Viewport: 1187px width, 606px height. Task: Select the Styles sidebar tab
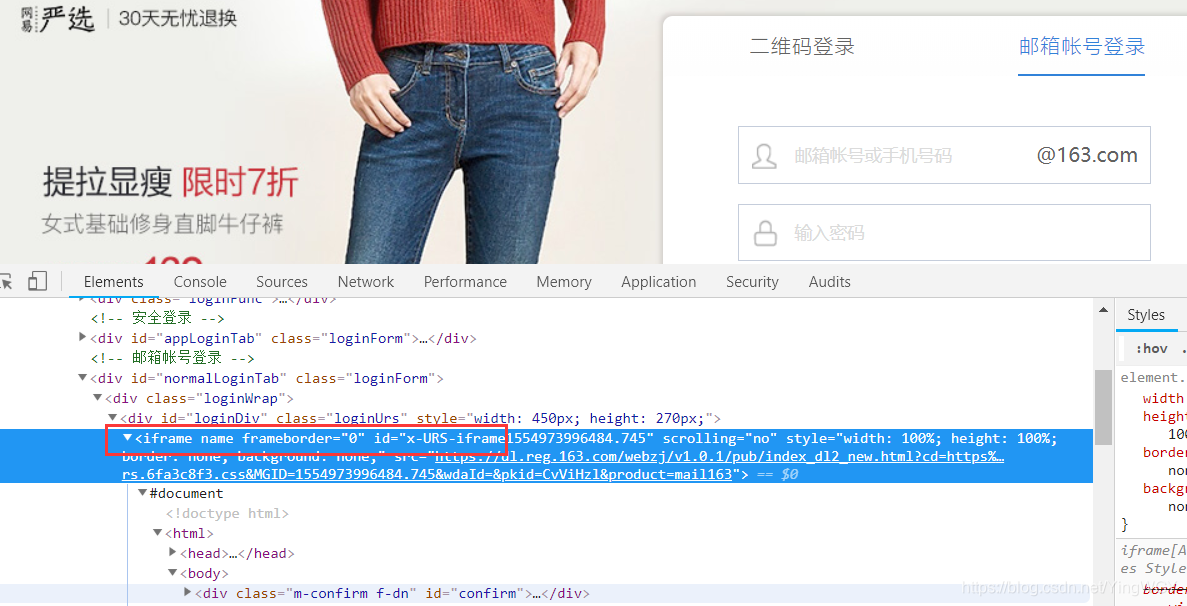tap(1146, 315)
